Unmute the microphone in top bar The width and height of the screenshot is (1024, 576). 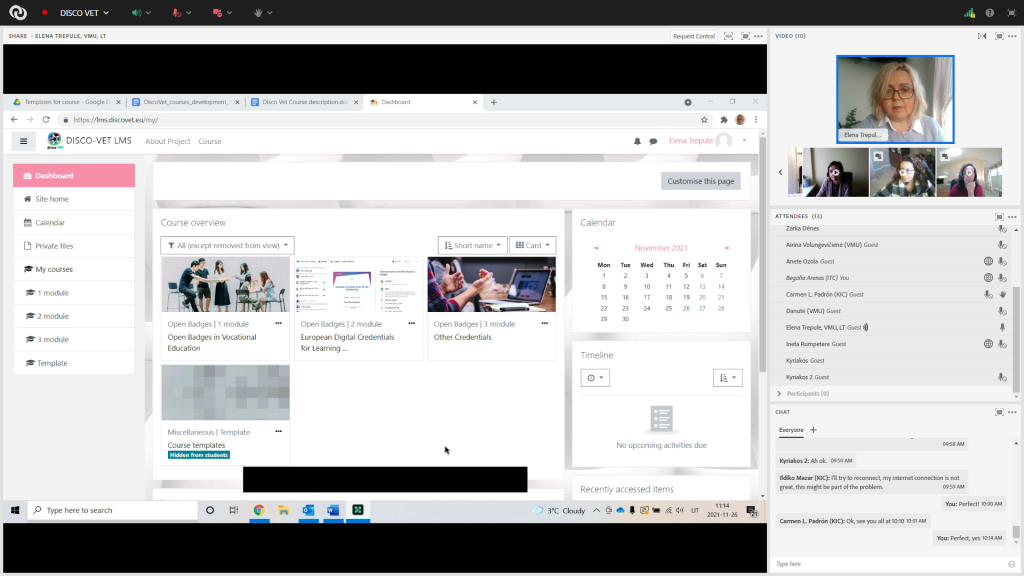(177, 13)
